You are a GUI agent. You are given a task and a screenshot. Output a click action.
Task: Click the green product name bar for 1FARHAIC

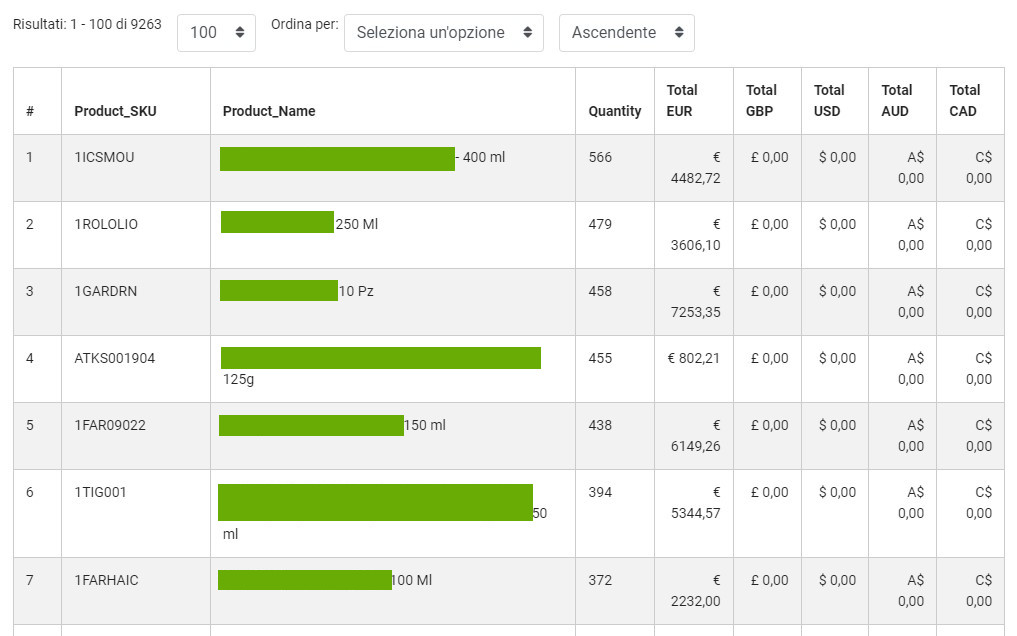coord(304,580)
